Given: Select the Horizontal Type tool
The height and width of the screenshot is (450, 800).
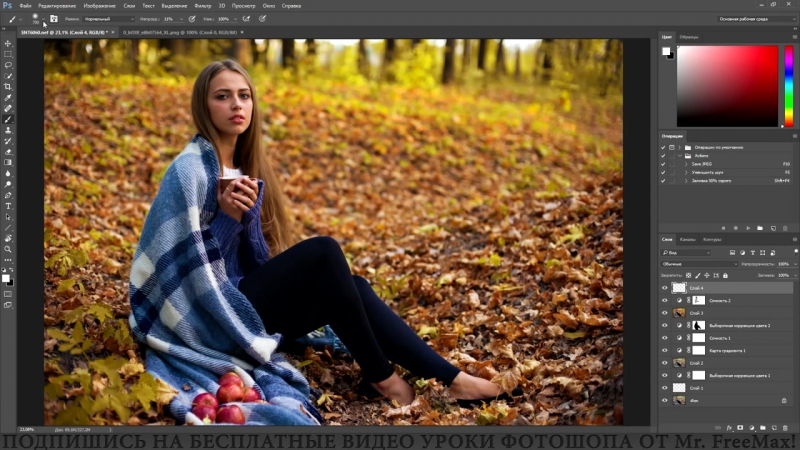Looking at the screenshot, I should pos(8,206).
